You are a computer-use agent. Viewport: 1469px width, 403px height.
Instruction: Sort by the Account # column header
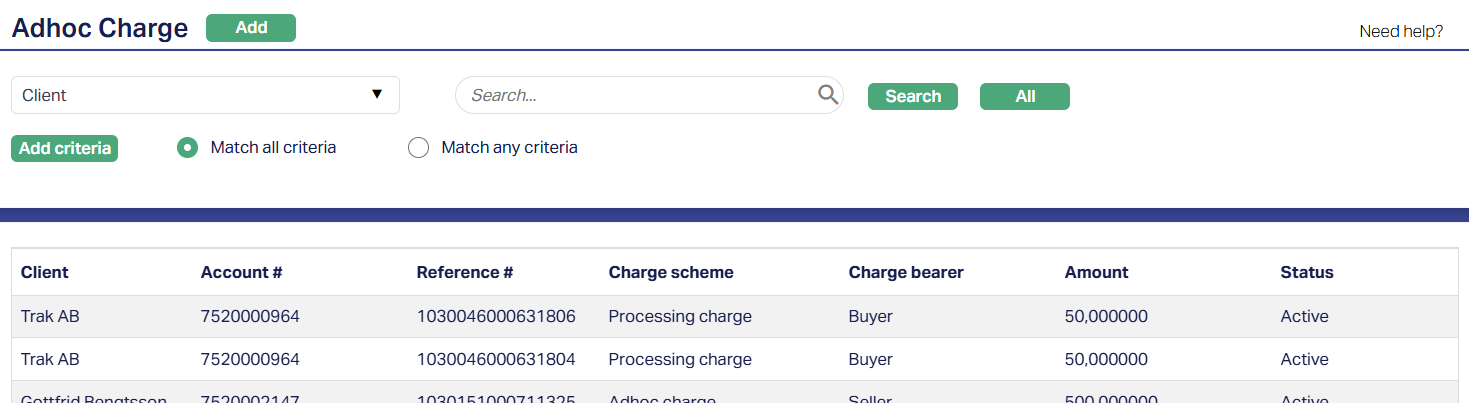point(242,272)
